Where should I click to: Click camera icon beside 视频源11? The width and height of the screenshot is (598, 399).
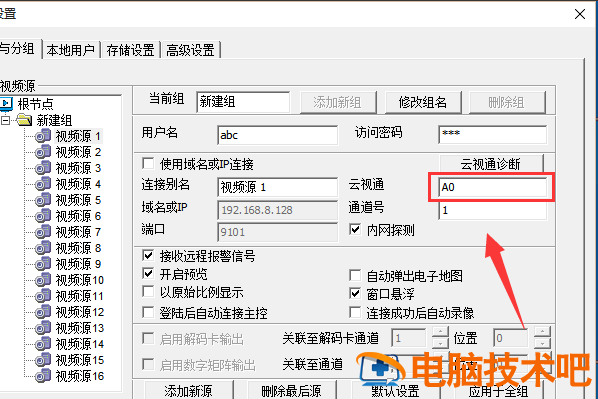(43, 296)
